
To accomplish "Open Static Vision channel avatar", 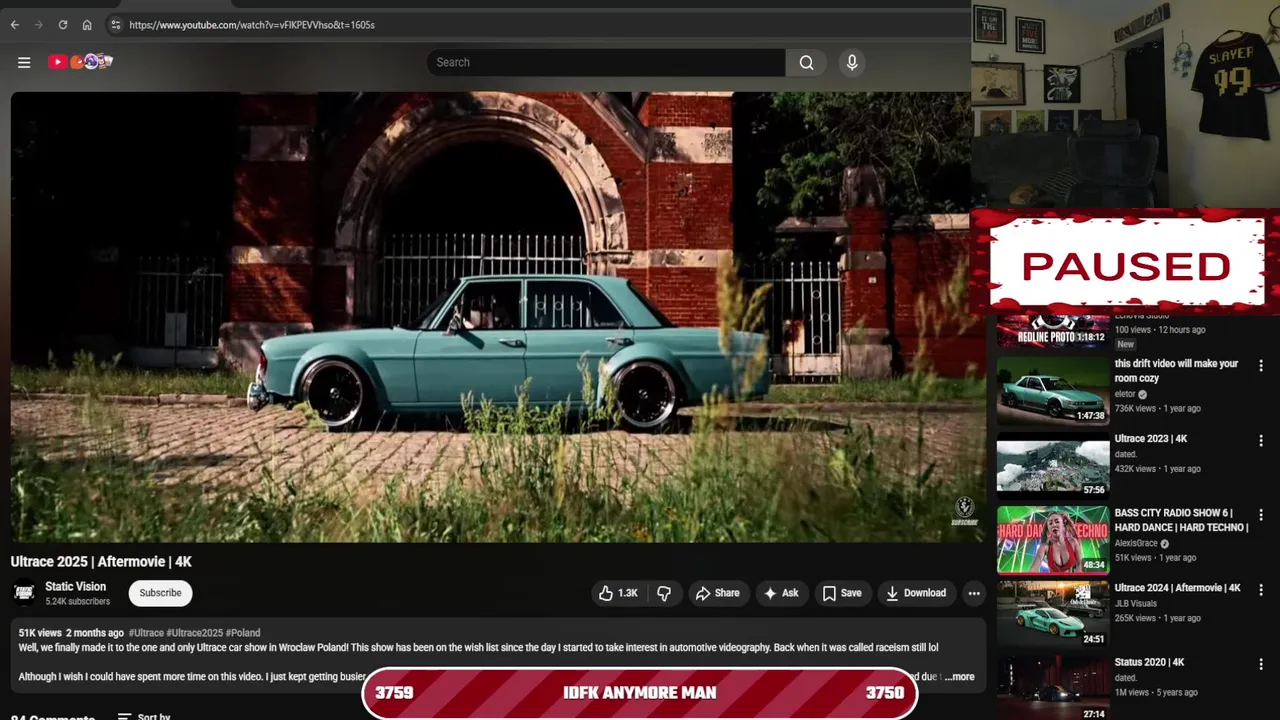I will tap(24, 593).
